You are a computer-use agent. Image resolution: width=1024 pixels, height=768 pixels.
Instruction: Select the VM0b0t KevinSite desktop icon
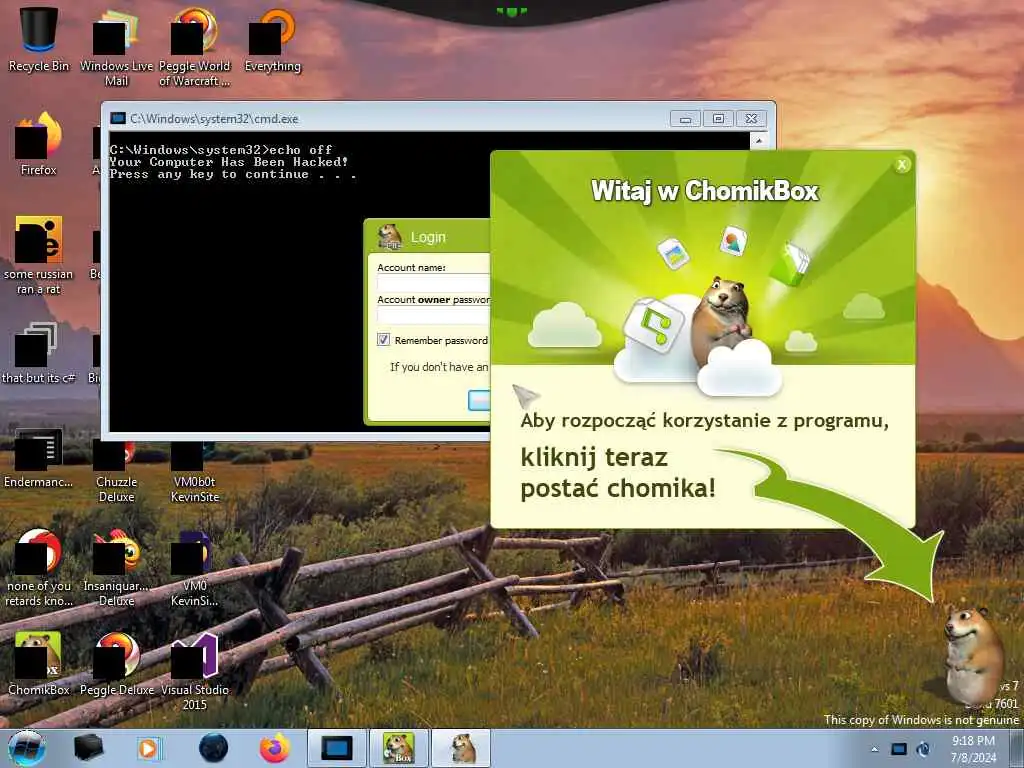pos(195,472)
